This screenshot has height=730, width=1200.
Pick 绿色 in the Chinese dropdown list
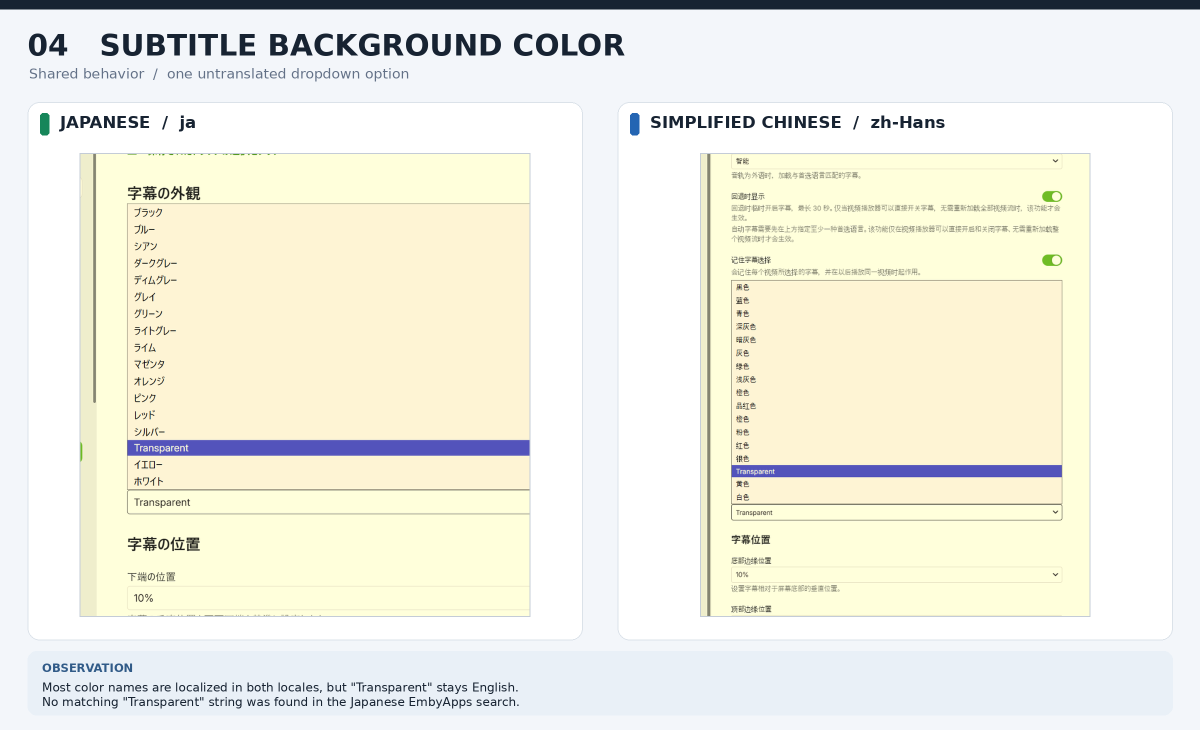click(x=896, y=367)
